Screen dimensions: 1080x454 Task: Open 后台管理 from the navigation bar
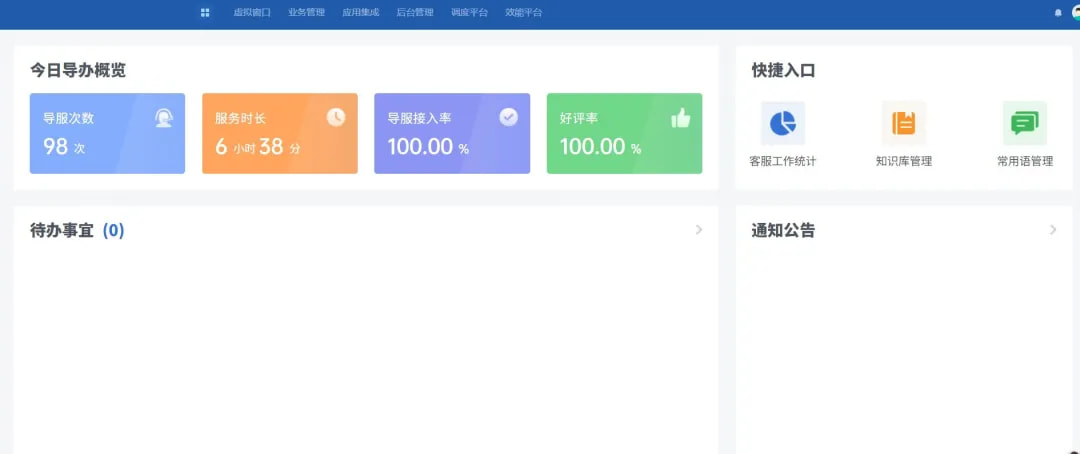coord(414,13)
